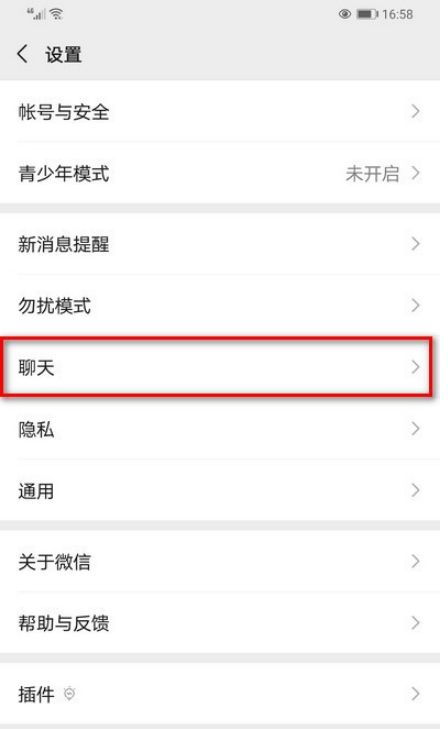Tap the badge icon next to 插件
Image resolution: width=448 pixels, height=729 pixels.
click(69, 694)
